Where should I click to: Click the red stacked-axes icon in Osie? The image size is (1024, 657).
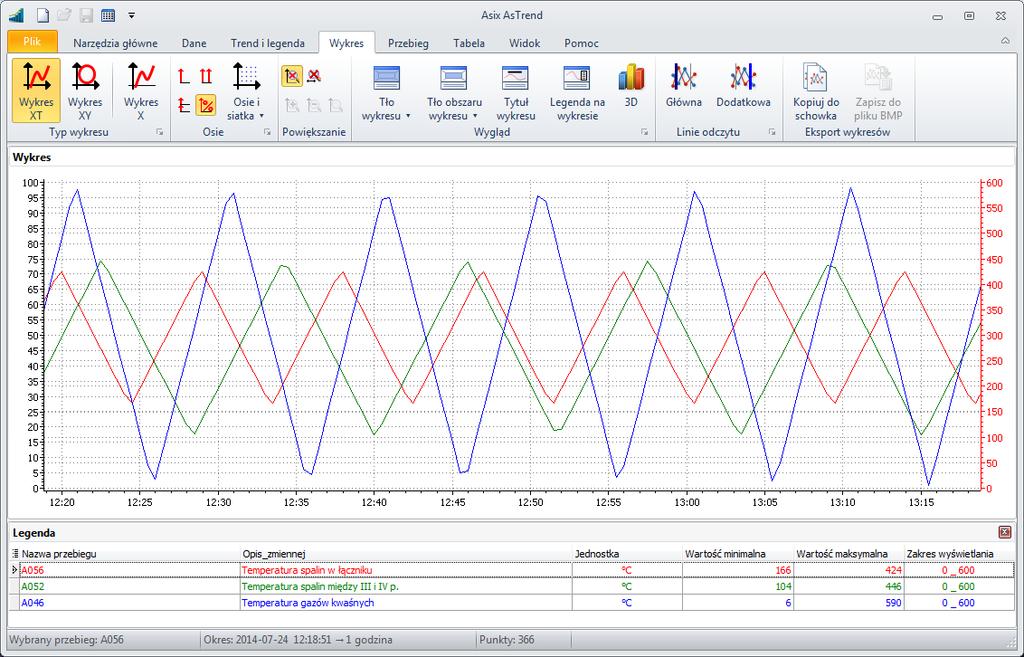coord(184,104)
